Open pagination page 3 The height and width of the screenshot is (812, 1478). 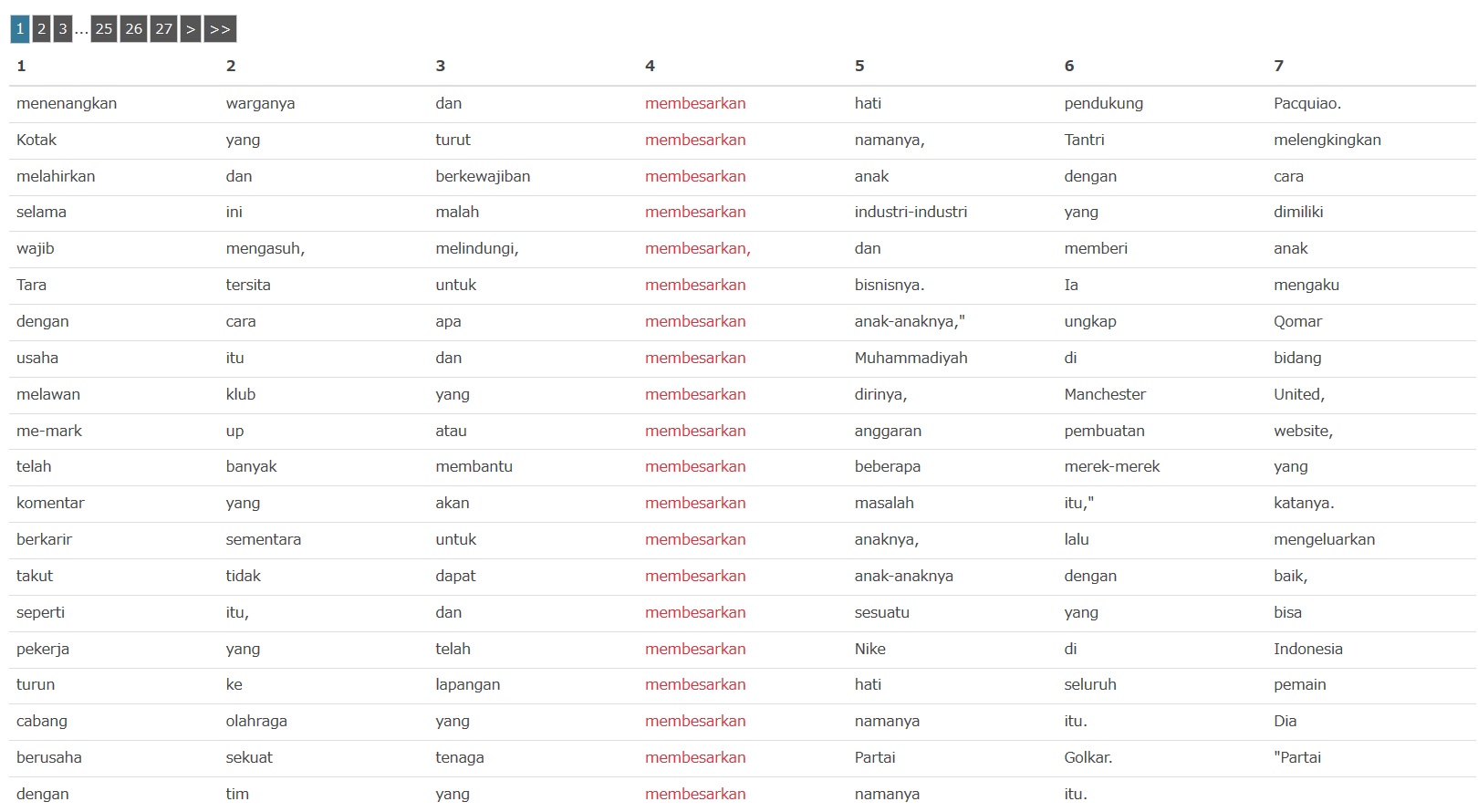pyautogui.click(x=63, y=29)
